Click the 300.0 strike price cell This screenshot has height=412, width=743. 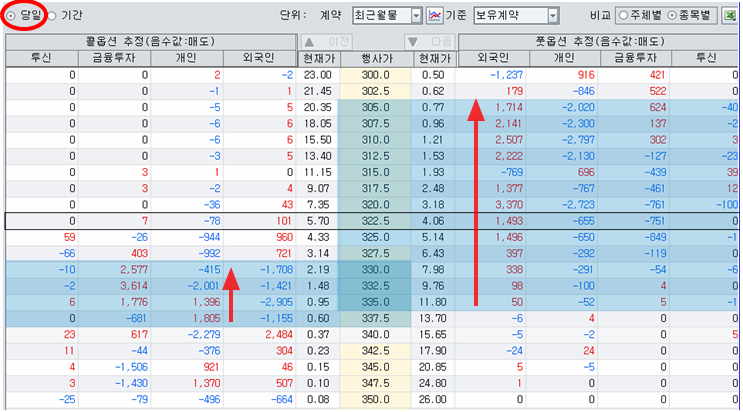click(375, 75)
